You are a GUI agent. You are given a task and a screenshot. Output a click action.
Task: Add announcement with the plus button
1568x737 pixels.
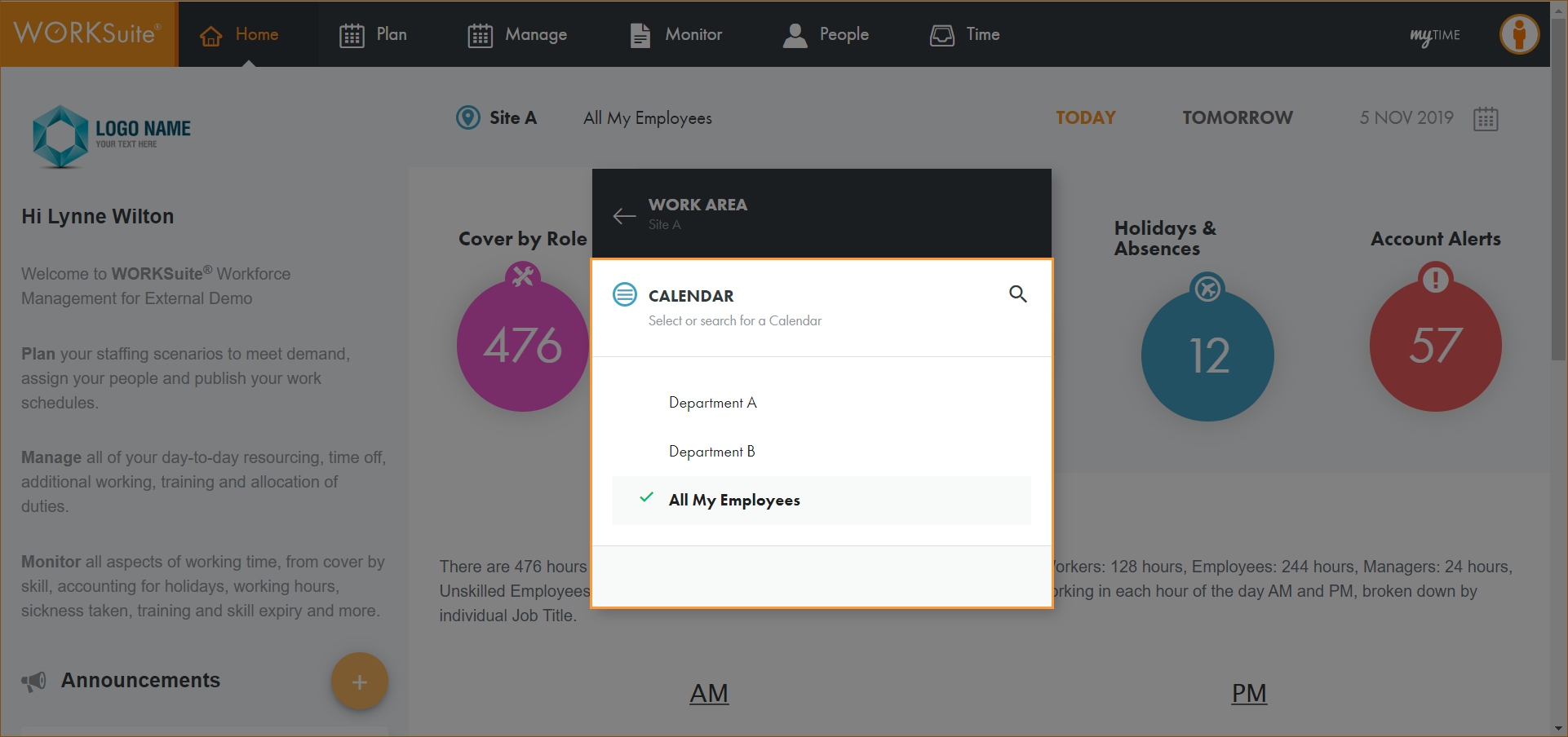pos(359,682)
